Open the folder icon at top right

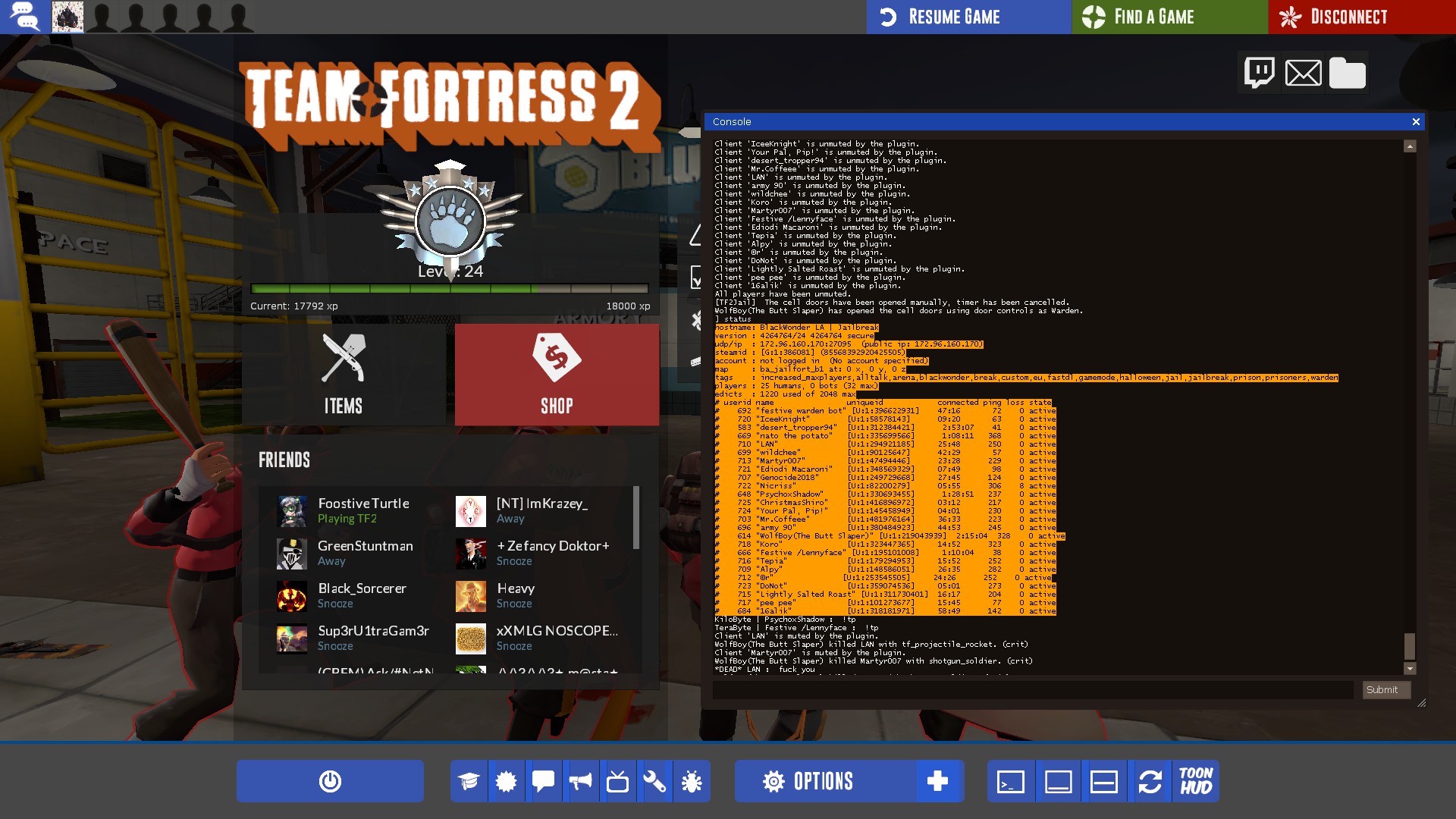[1348, 73]
